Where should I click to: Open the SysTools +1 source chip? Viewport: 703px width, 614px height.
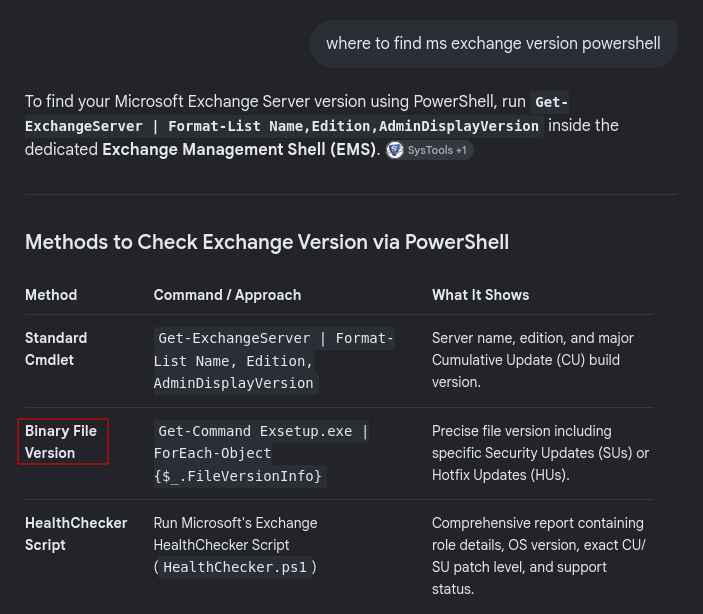[430, 150]
